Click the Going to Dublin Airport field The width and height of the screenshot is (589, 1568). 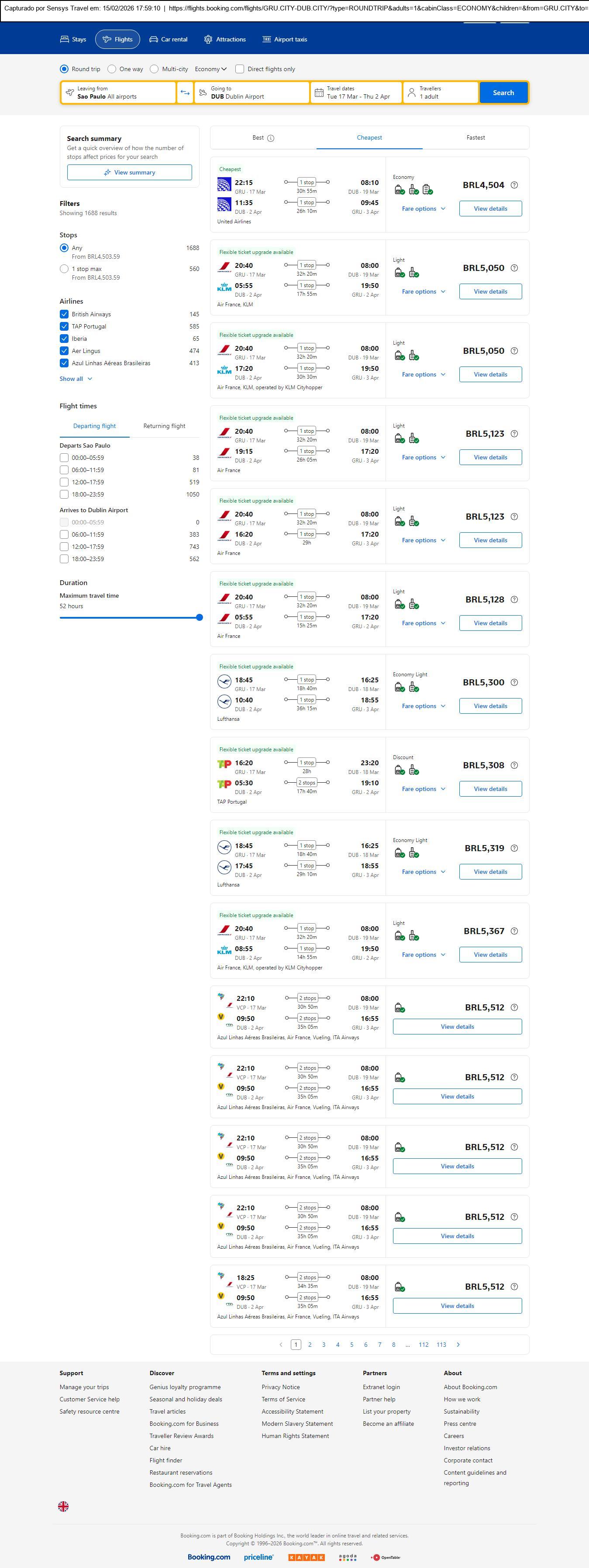252,92
